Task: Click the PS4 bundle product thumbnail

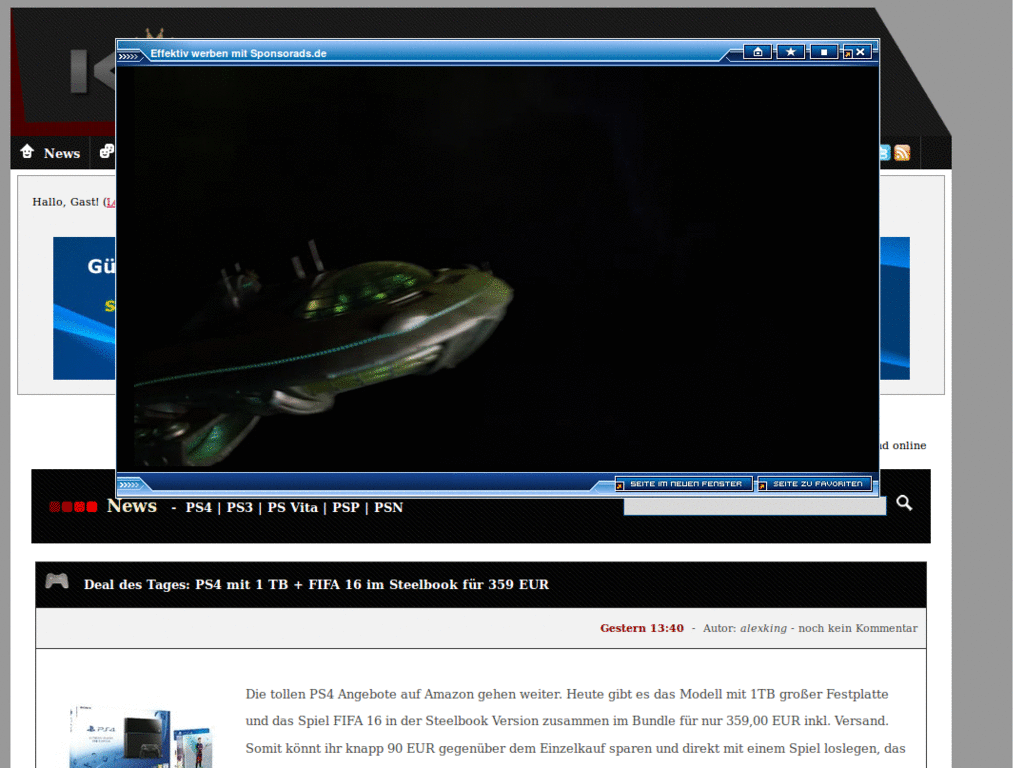Action: tap(140, 737)
